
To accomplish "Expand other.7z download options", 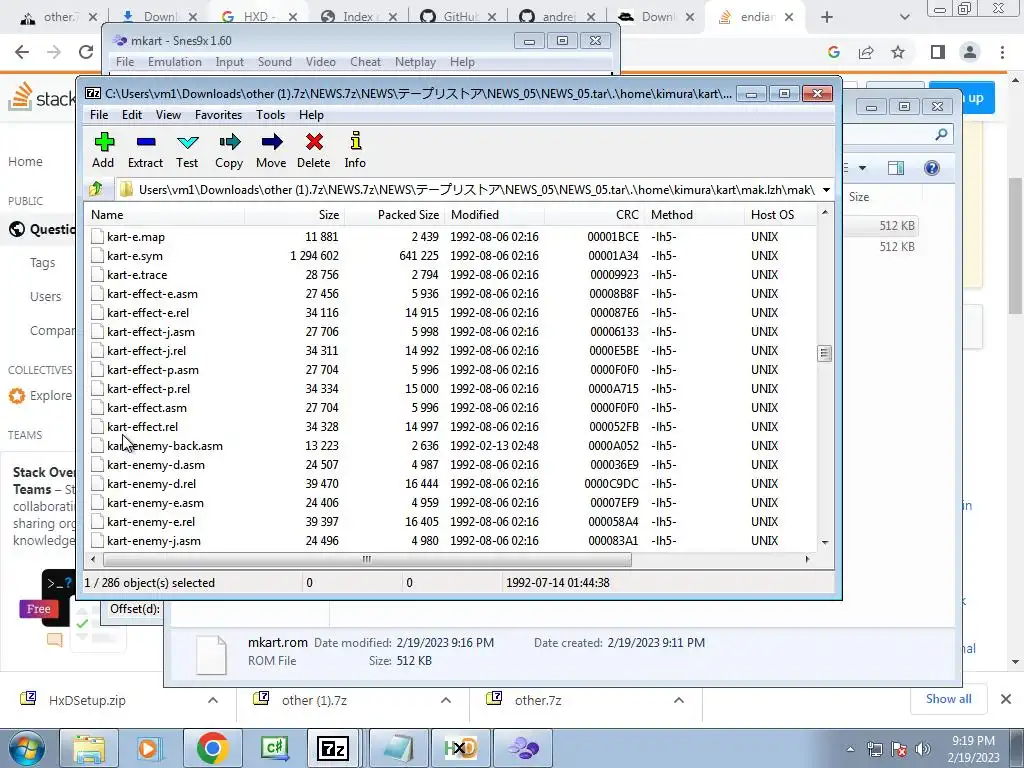I will [679, 700].
